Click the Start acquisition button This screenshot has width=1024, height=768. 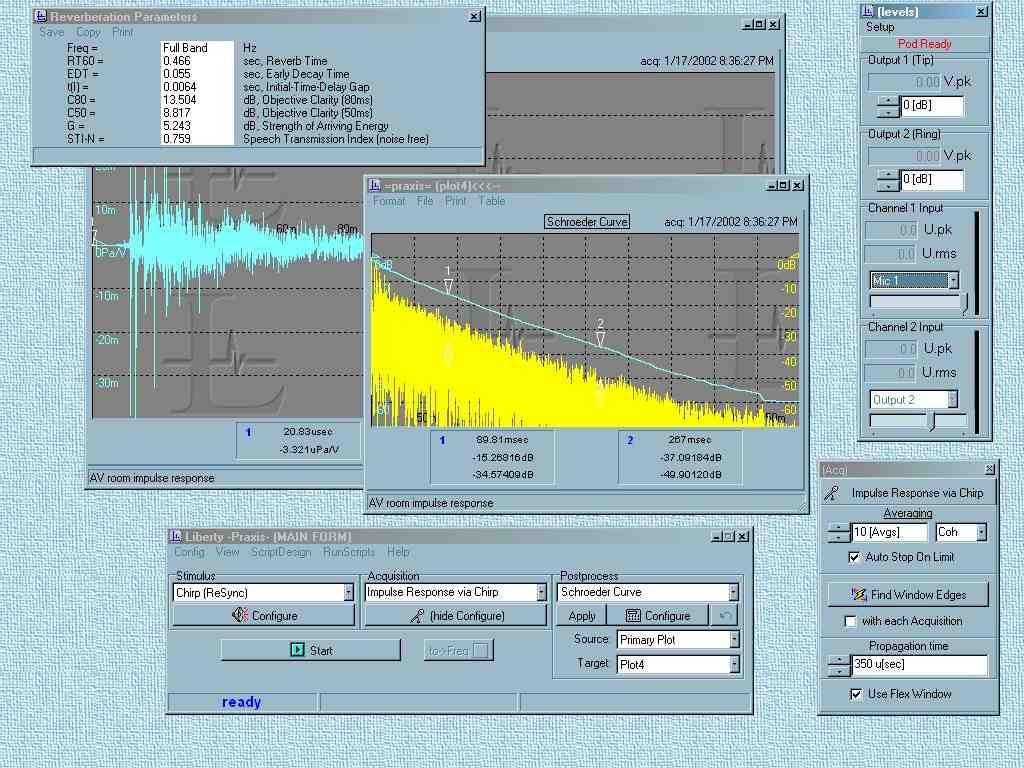(310, 650)
